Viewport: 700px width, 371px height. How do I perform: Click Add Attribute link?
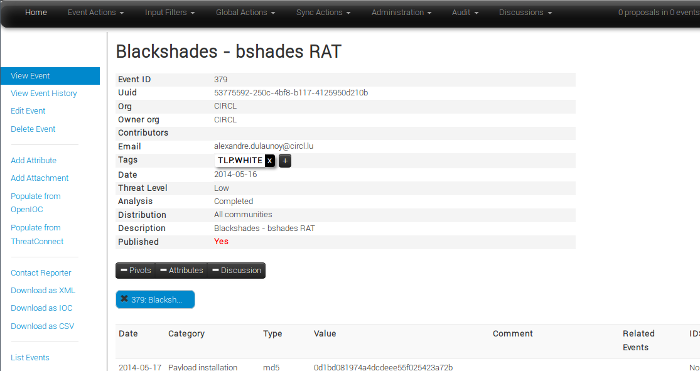[x=33, y=160]
